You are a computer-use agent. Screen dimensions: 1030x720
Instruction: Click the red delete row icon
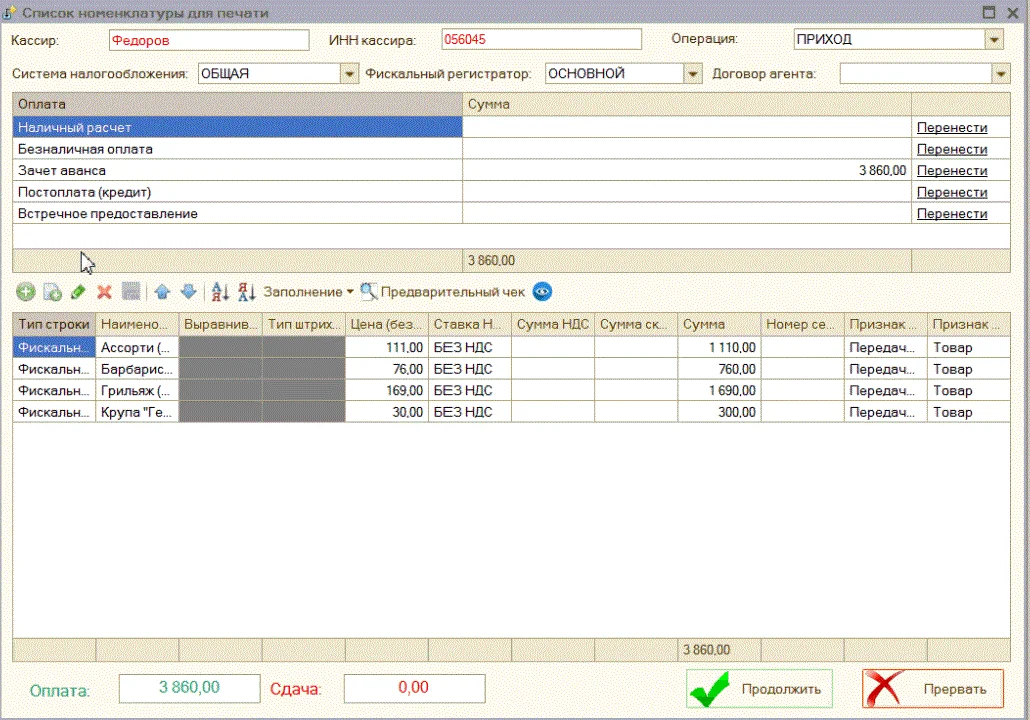103,292
